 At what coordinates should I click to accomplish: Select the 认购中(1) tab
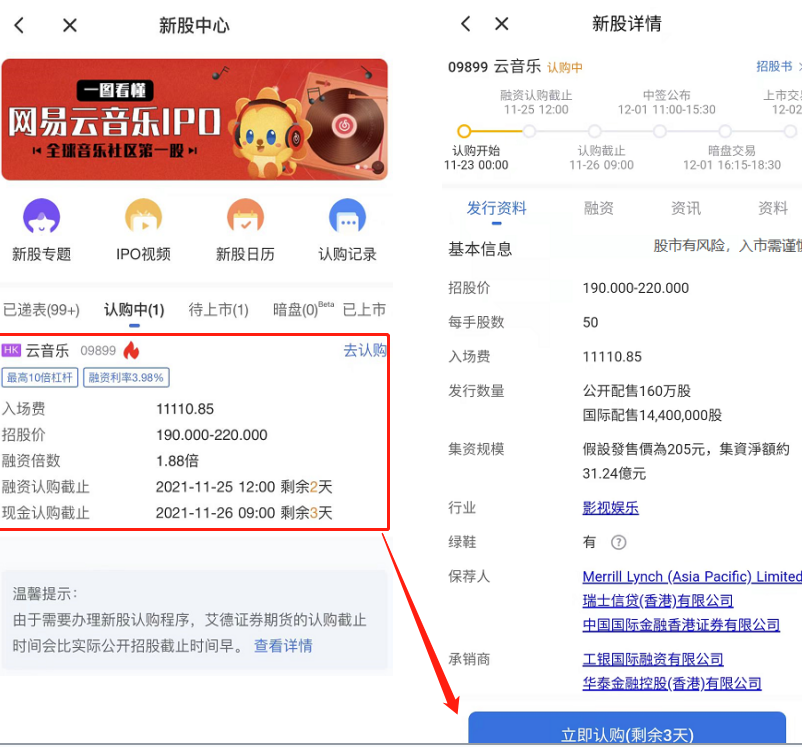(x=134, y=310)
